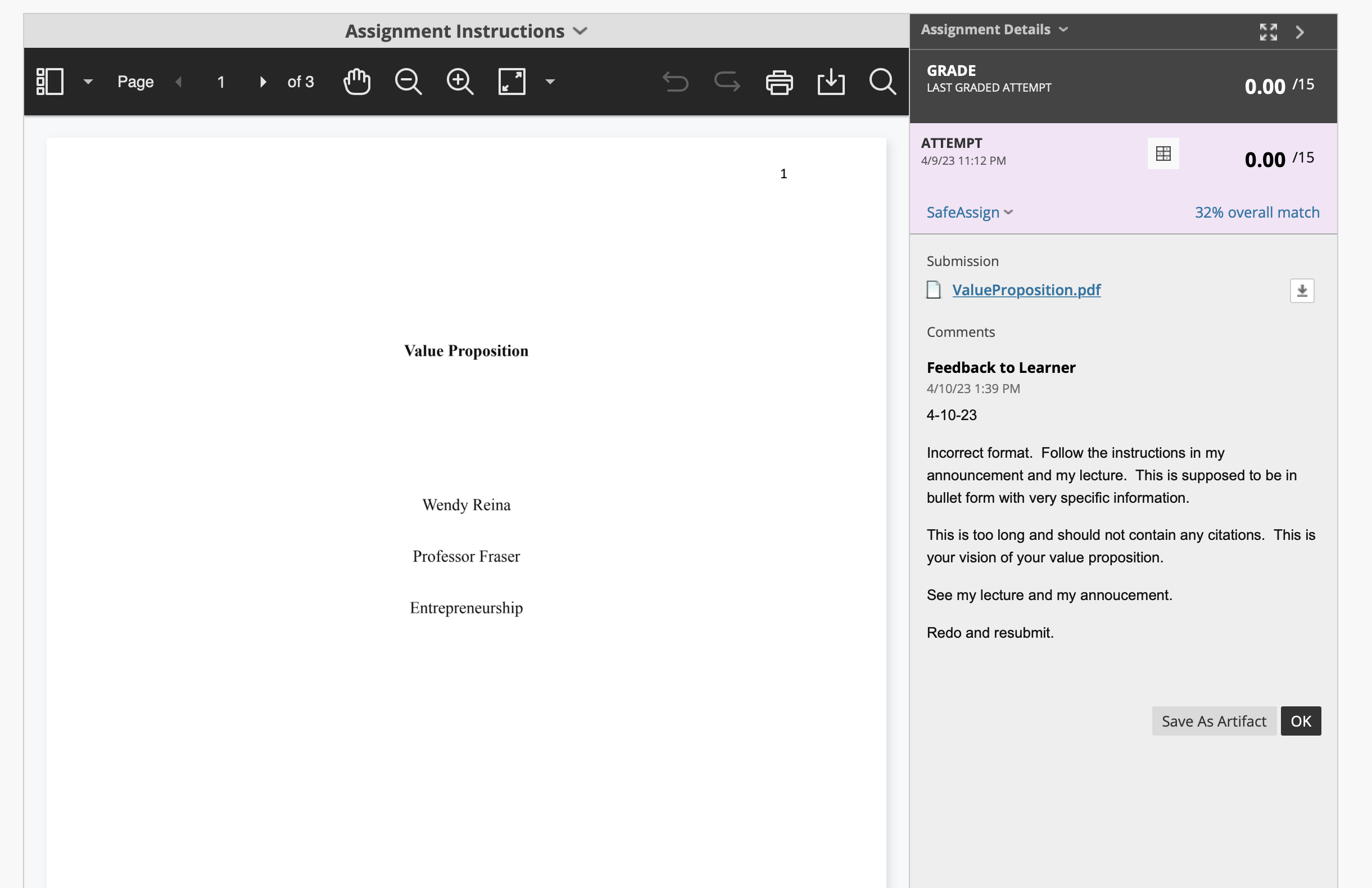The image size is (1372, 888).
Task: Click the 'Redo and resubmit.' comment
Action: click(x=990, y=633)
